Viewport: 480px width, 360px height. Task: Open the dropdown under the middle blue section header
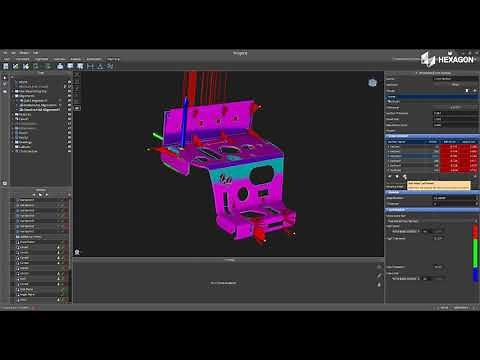(x=455, y=198)
